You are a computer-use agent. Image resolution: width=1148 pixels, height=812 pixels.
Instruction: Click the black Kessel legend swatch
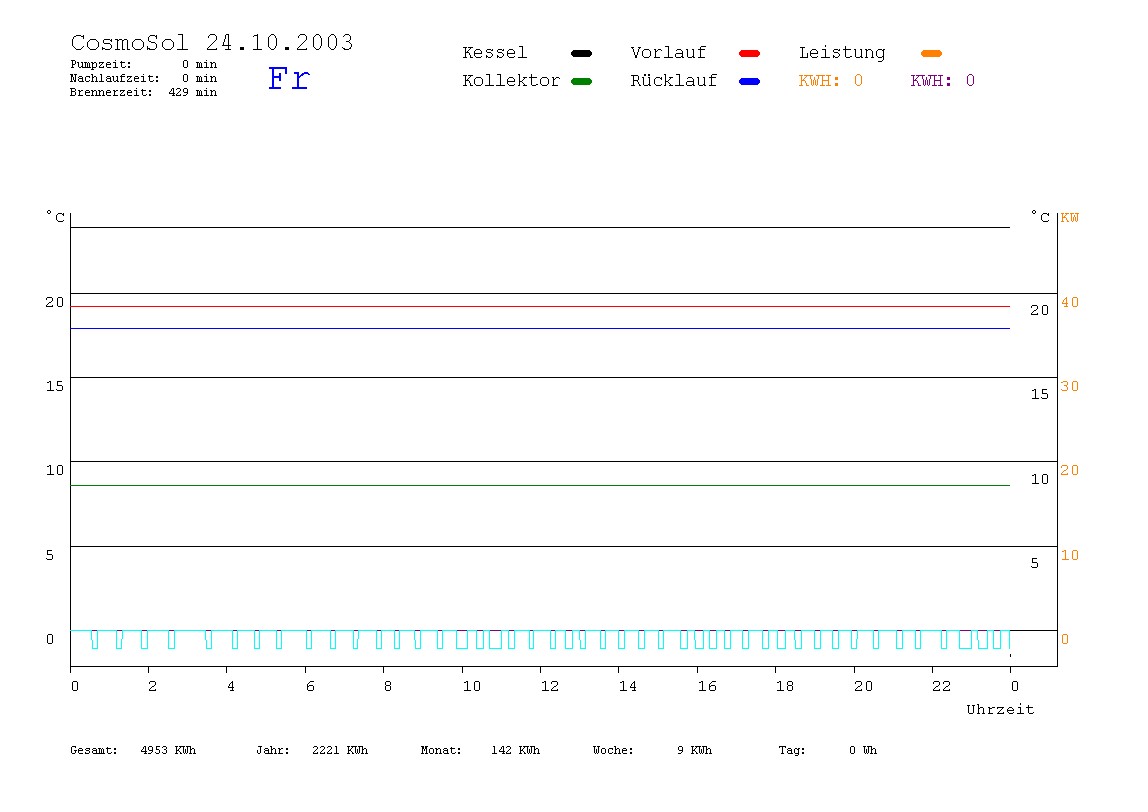click(x=581, y=53)
